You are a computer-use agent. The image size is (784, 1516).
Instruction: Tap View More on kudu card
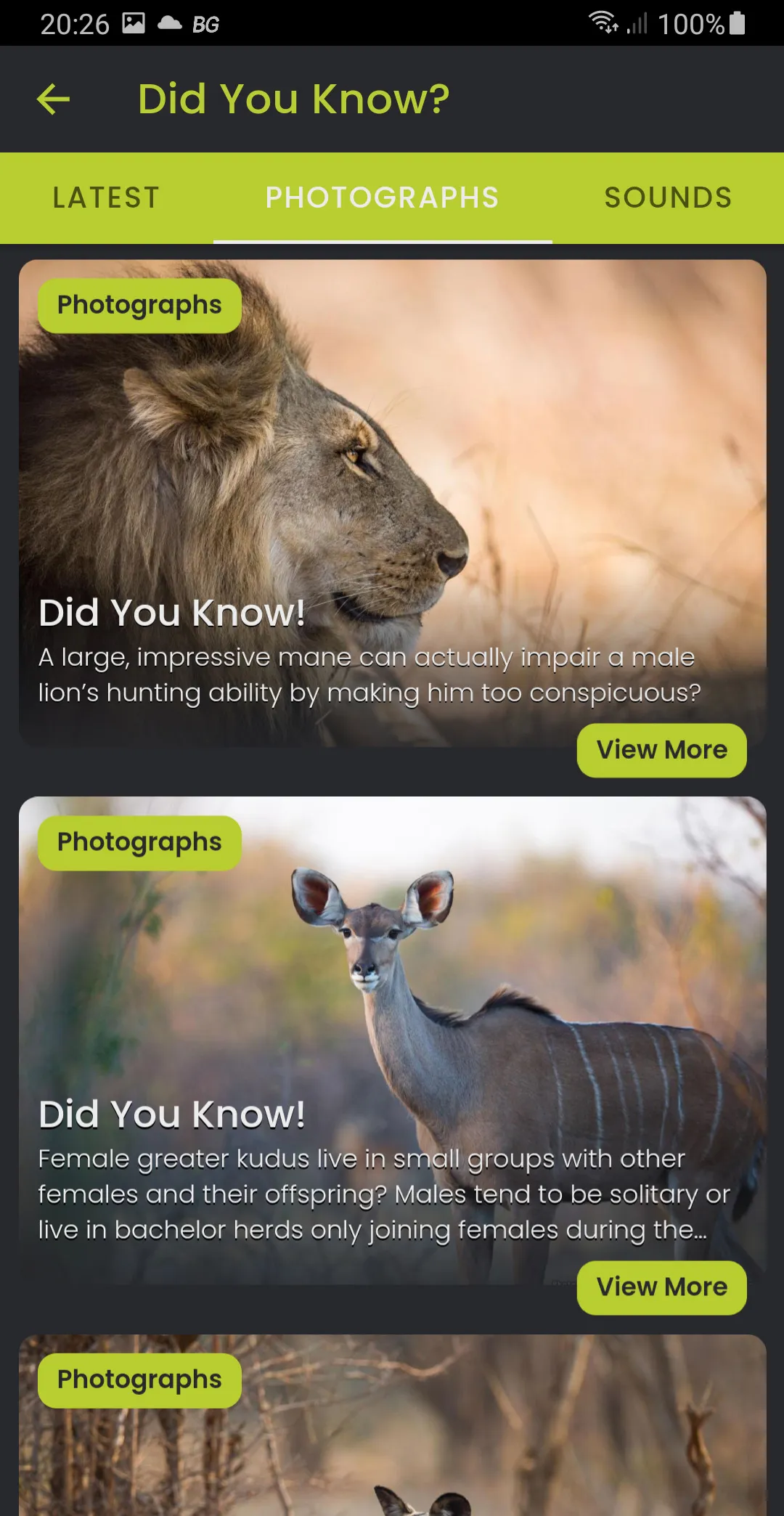661,1287
